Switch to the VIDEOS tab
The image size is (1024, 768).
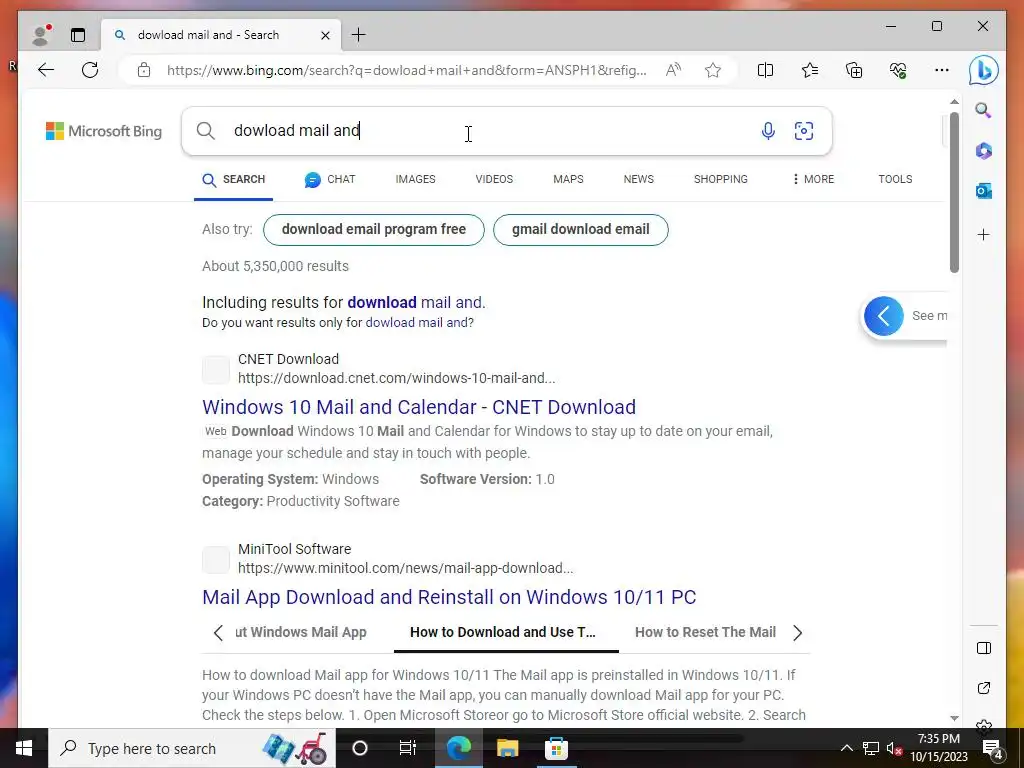(x=494, y=179)
